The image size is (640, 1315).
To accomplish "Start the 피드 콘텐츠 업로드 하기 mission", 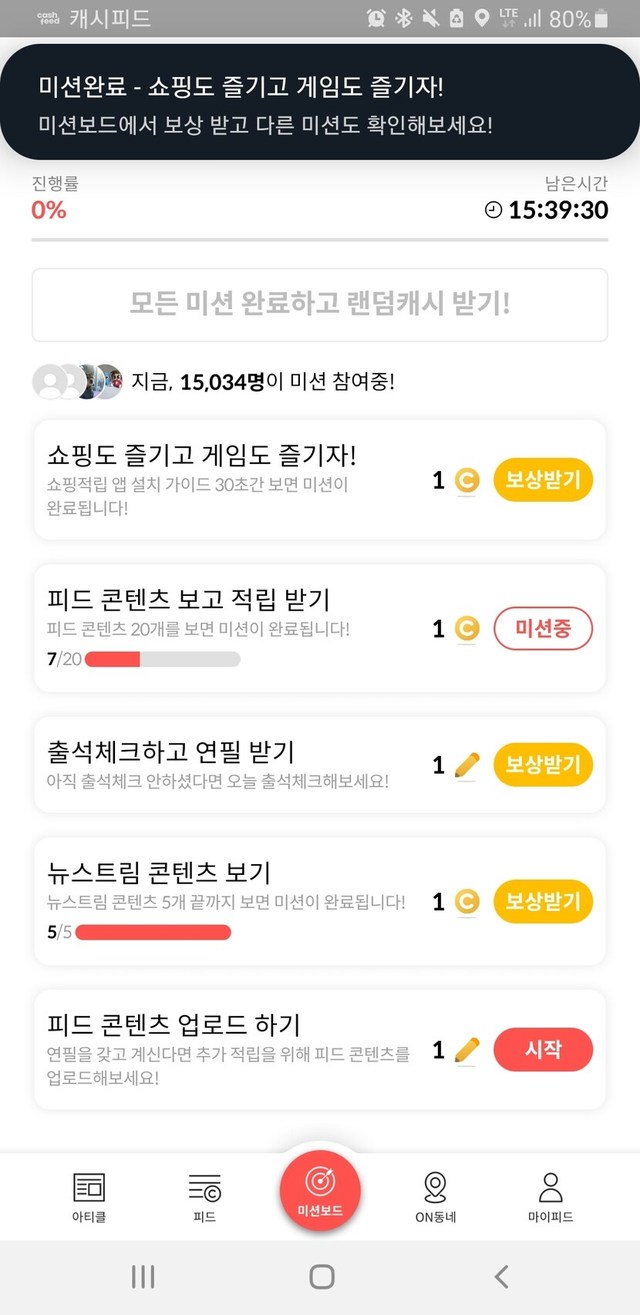I will 543,1049.
